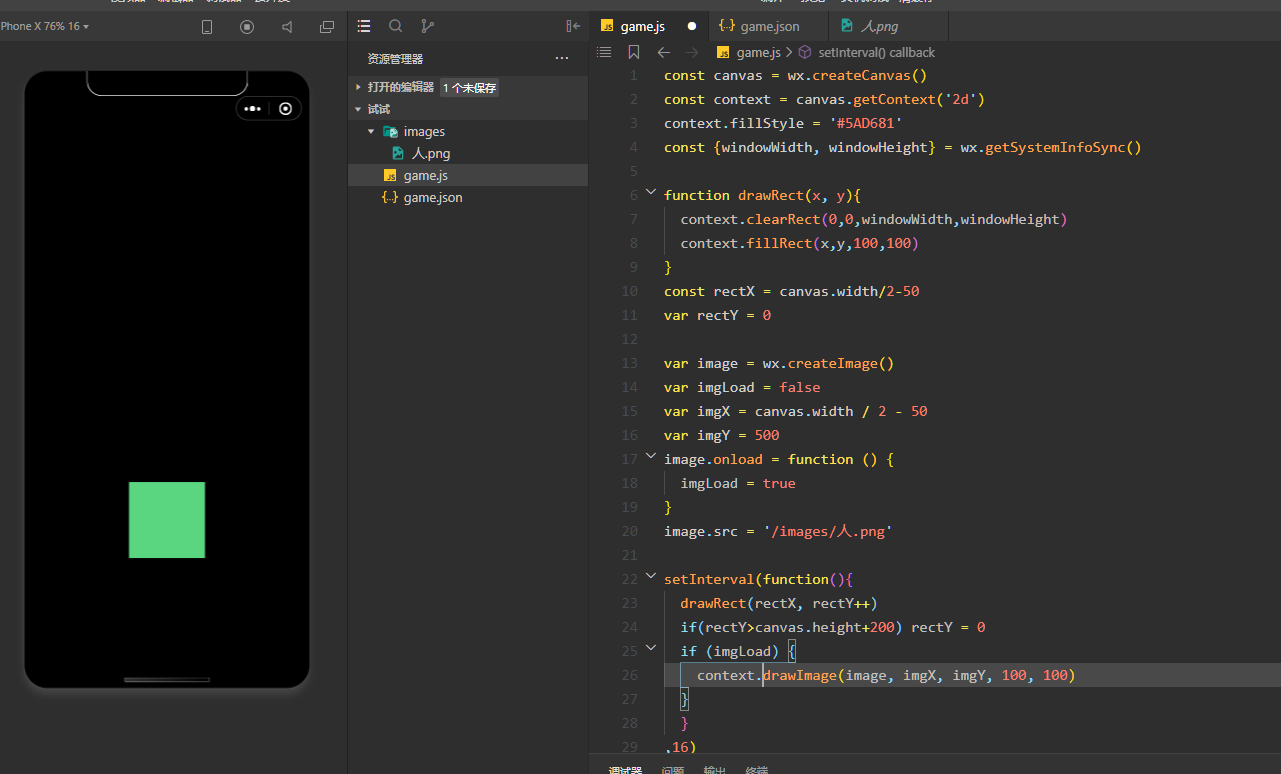The image size is (1281, 774).
Task: Select game.json in the file tree
Action: pyautogui.click(x=433, y=197)
